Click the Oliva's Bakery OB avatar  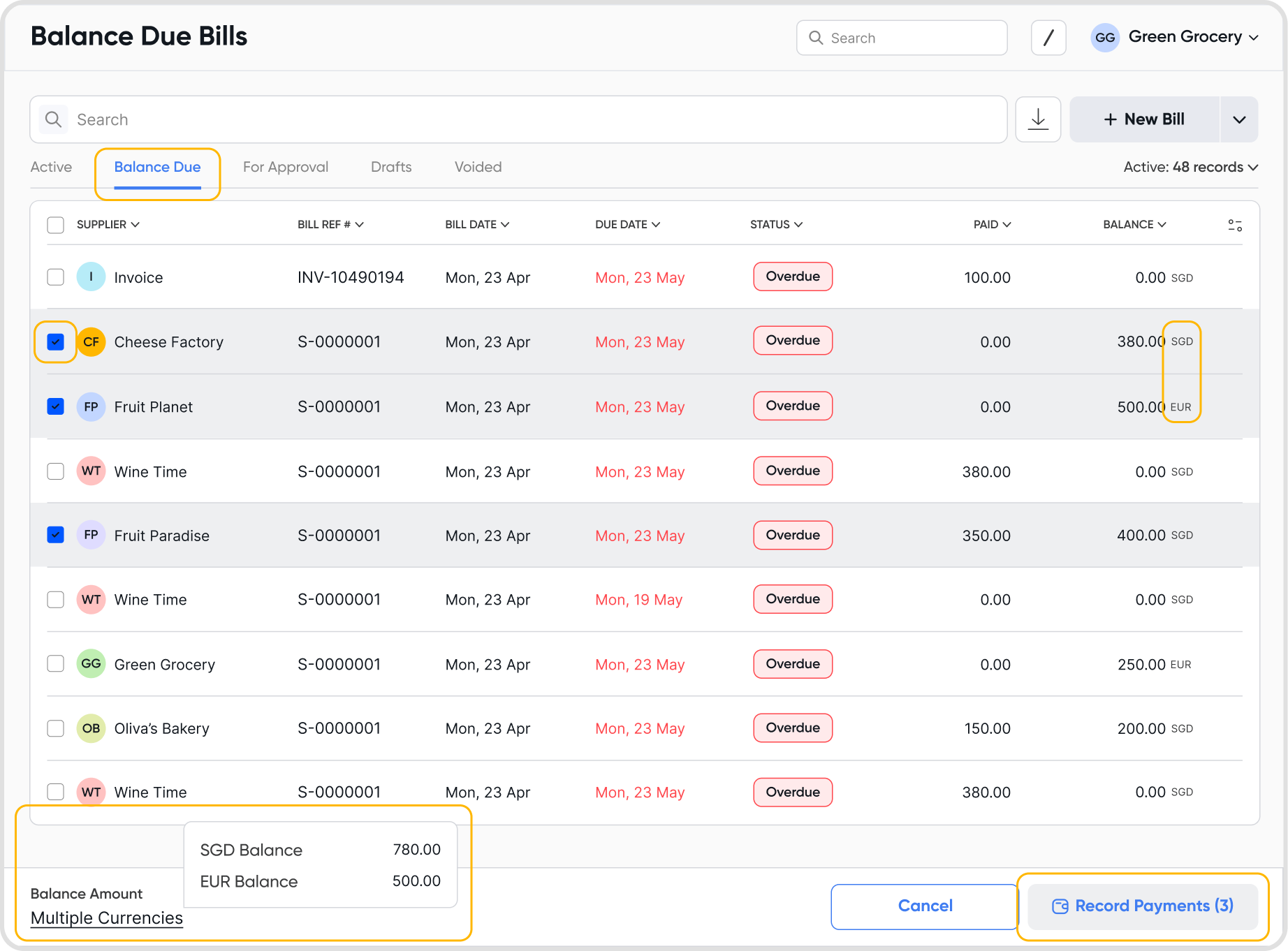91,728
